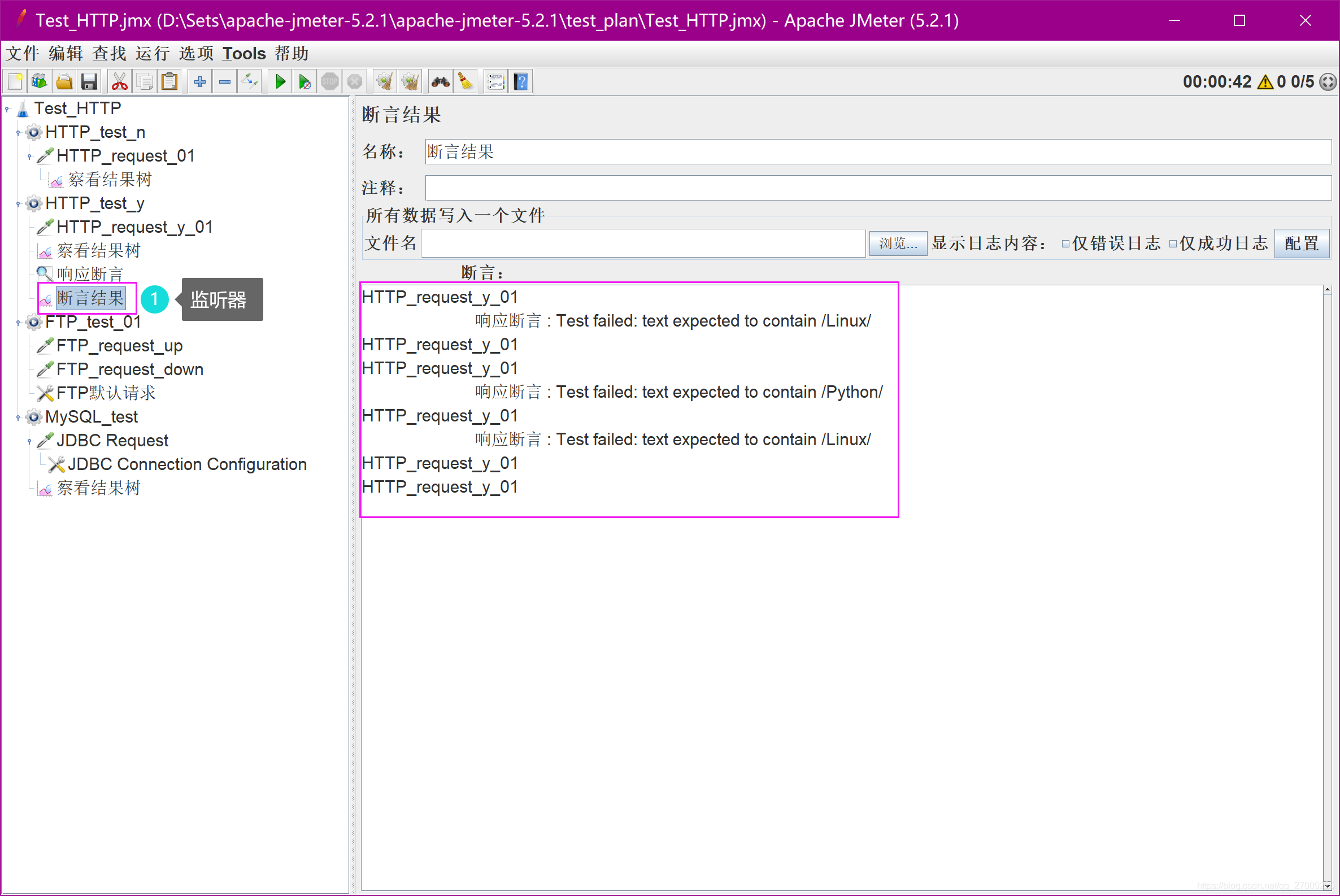Screen dimensions: 1340x896
Task: Click the Toggle elements arrows icon
Action: pyautogui.click(x=250, y=82)
